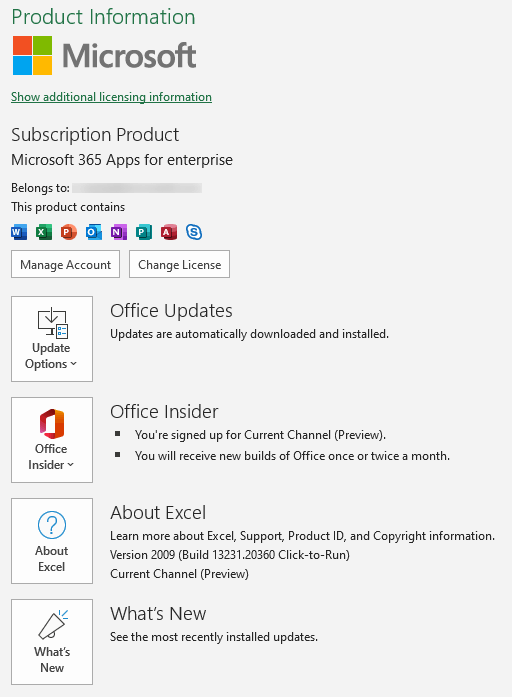Click the PowerPoint app icon
Viewport: 512px width, 697px height.
tap(69, 232)
